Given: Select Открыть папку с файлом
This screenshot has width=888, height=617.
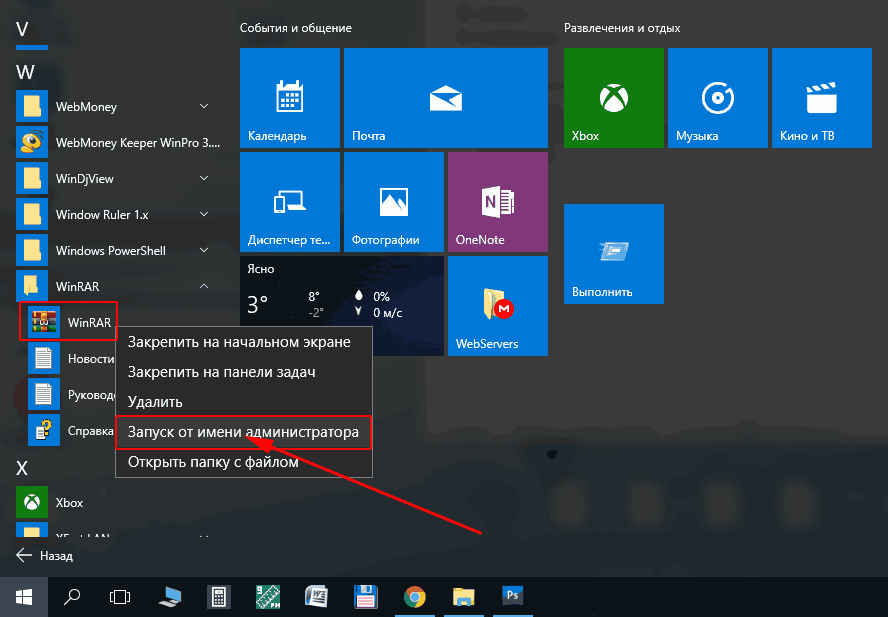Looking at the screenshot, I should coord(244,462).
